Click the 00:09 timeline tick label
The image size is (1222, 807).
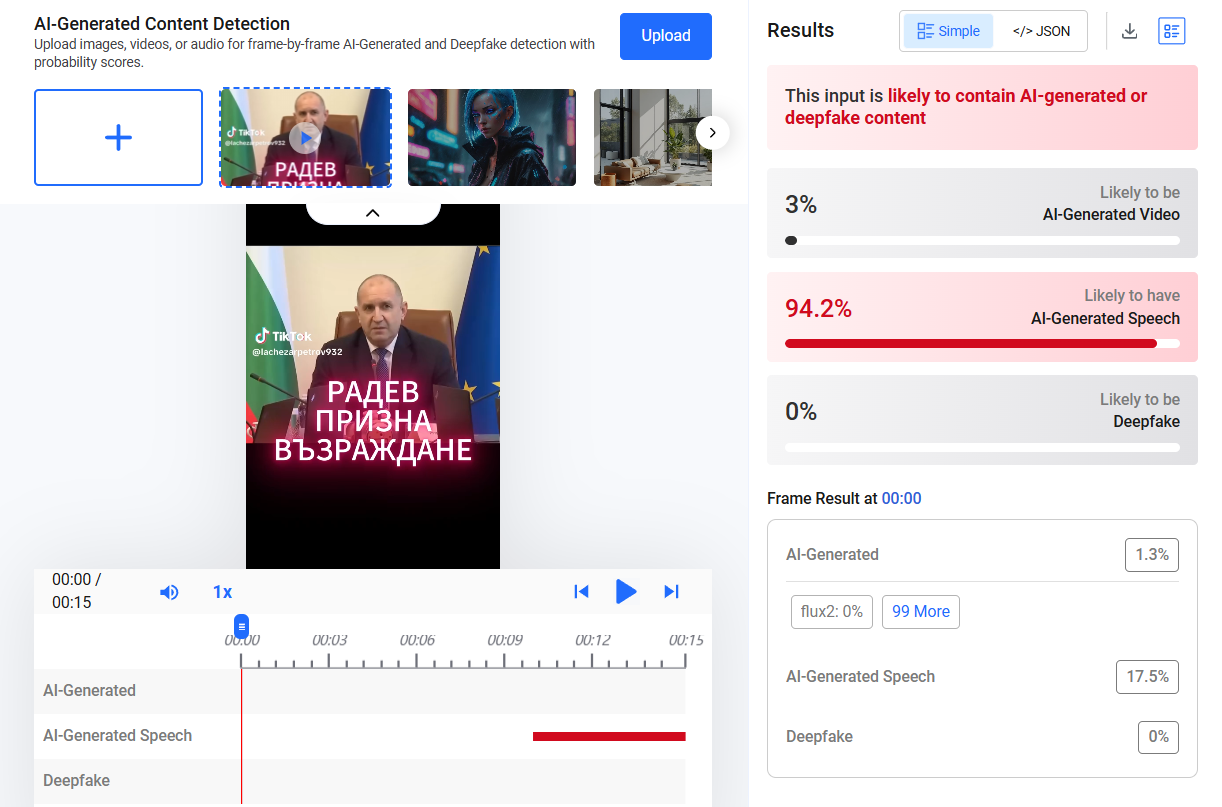click(505, 640)
